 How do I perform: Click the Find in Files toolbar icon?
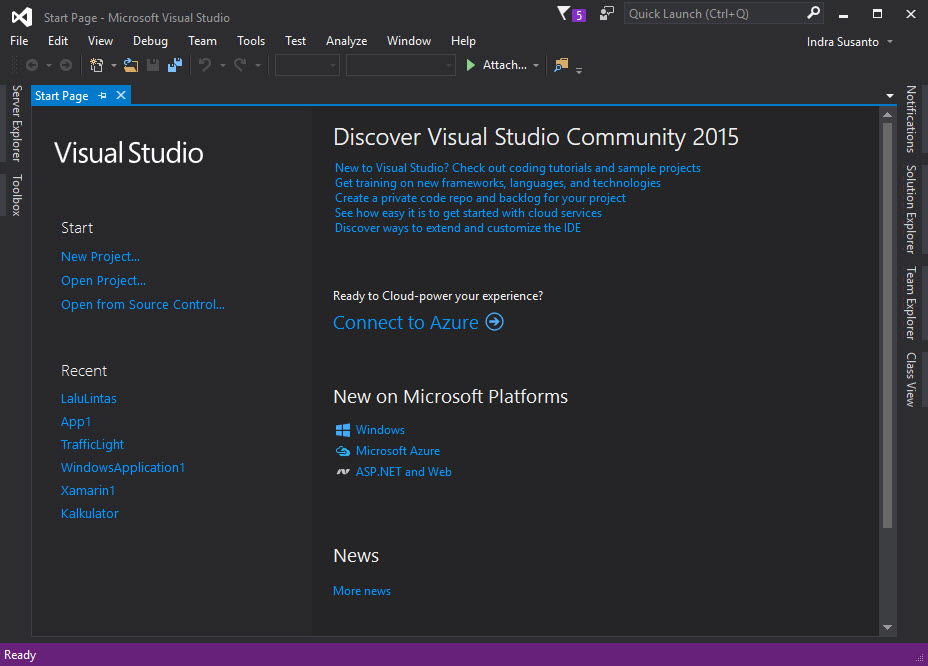pos(561,65)
